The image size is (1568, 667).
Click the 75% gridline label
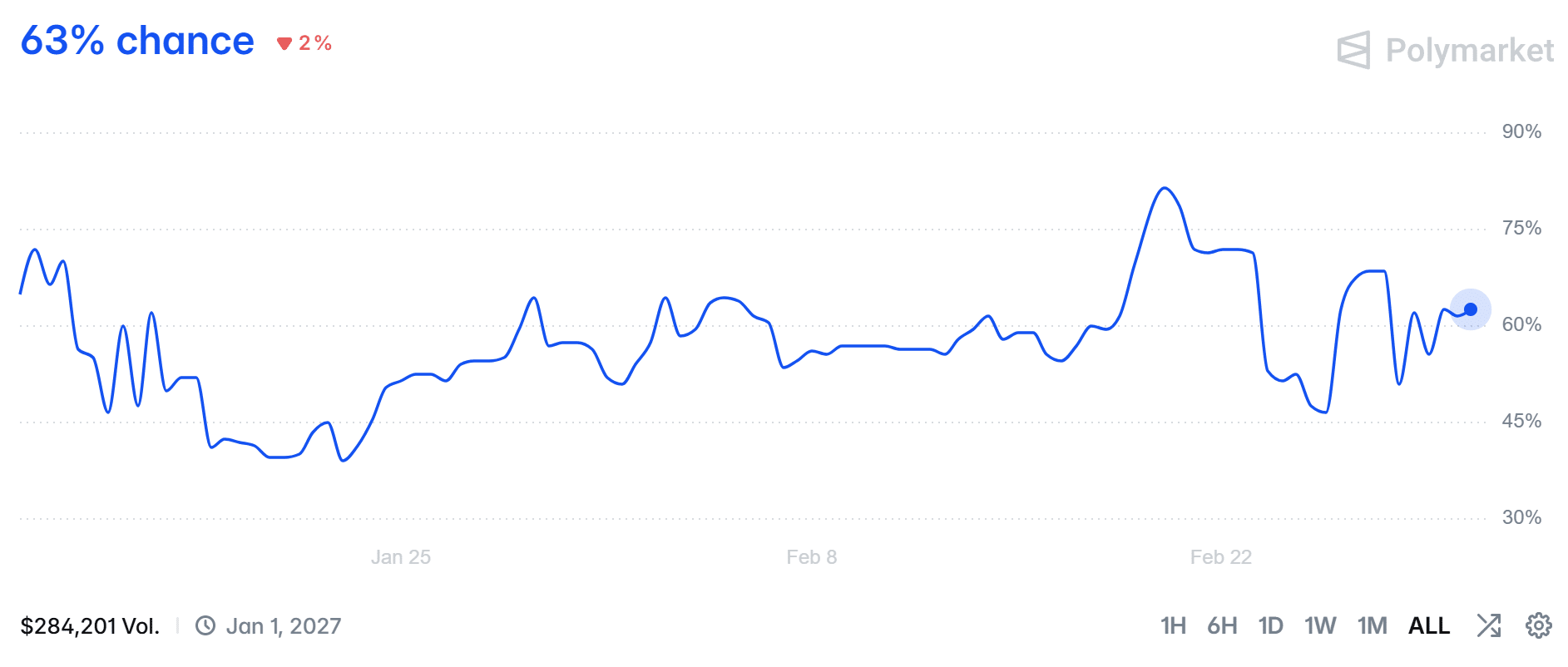[x=1521, y=228]
